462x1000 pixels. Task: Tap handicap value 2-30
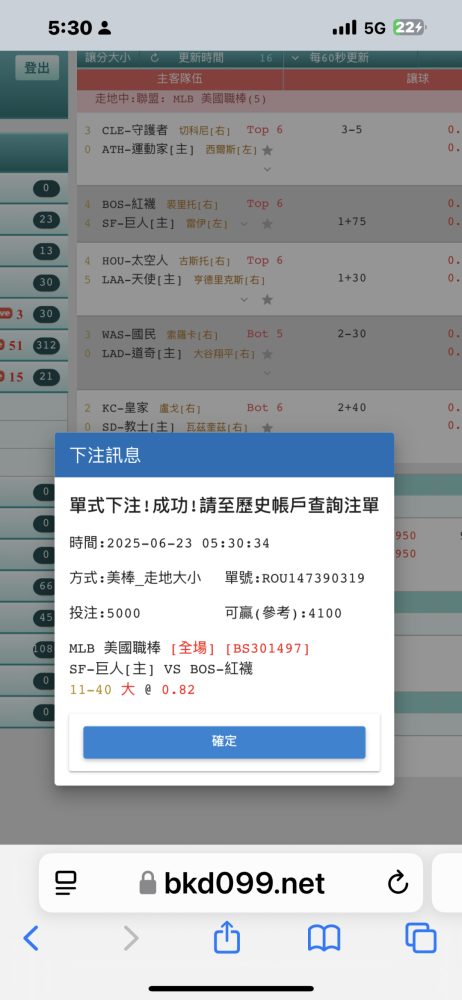pyautogui.click(x=352, y=334)
